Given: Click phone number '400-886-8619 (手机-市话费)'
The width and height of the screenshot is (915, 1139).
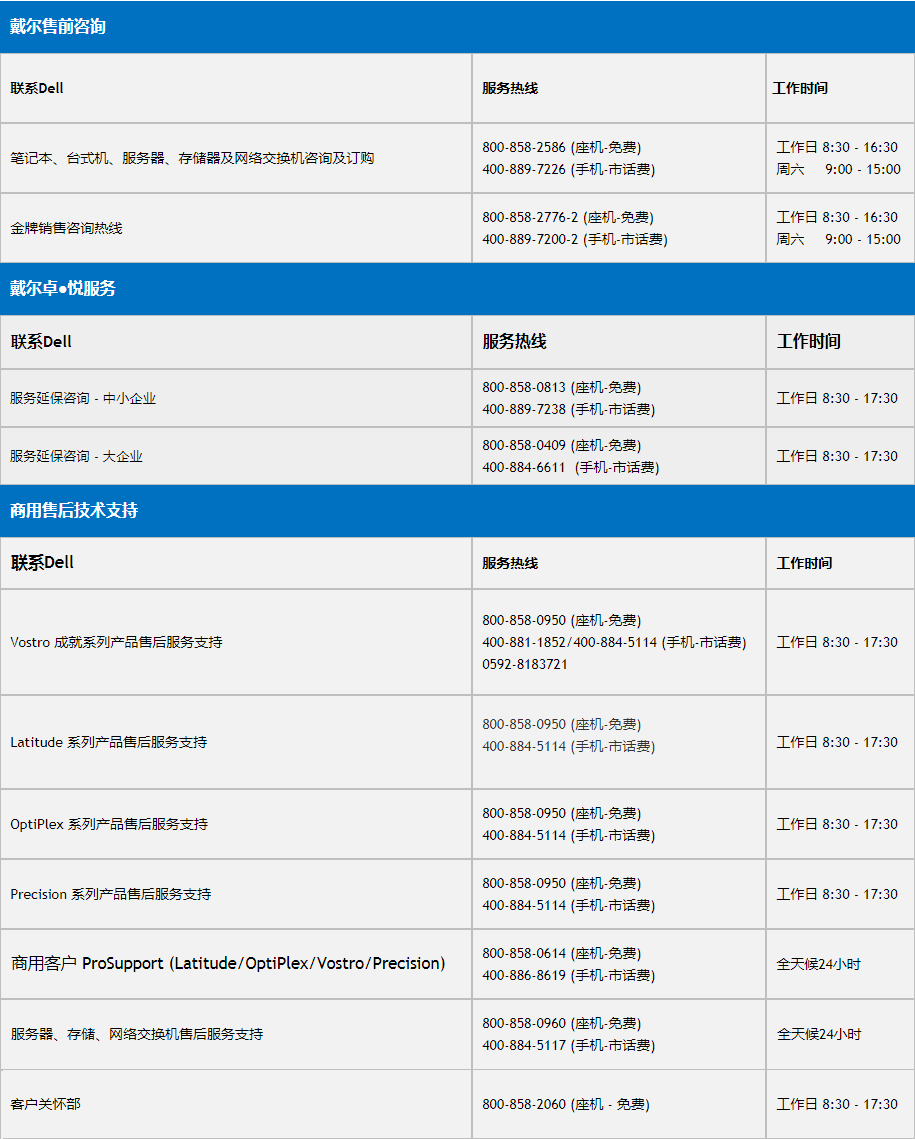Looking at the screenshot, I should pos(569,975).
